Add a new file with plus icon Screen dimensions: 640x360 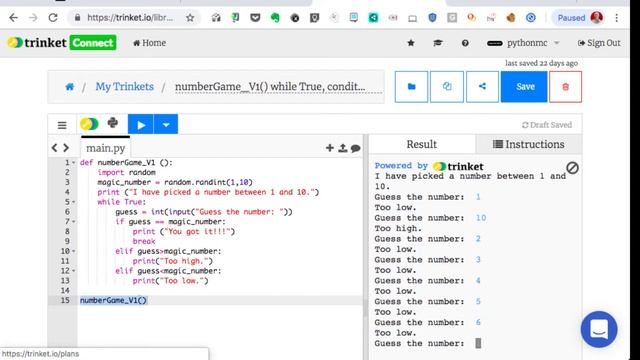tap(330, 148)
